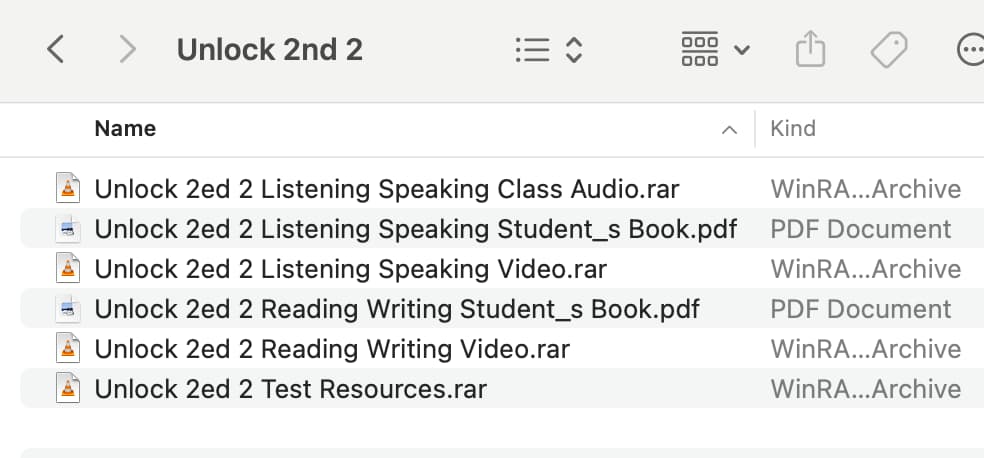Open the Group By grid icon
Image resolution: width=984 pixels, height=458 pixels.
[x=700, y=49]
